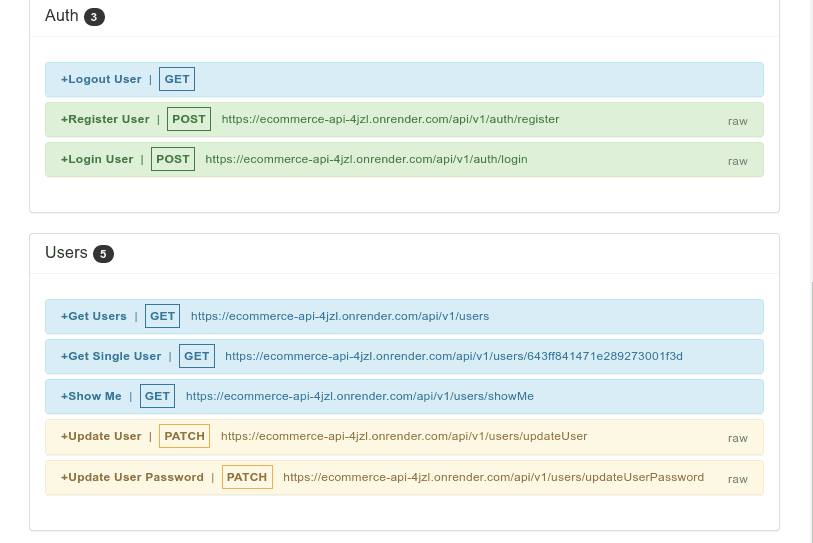Expand the Get Users endpoint
Viewport: 813px width, 543px height.
tap(94, 316)
